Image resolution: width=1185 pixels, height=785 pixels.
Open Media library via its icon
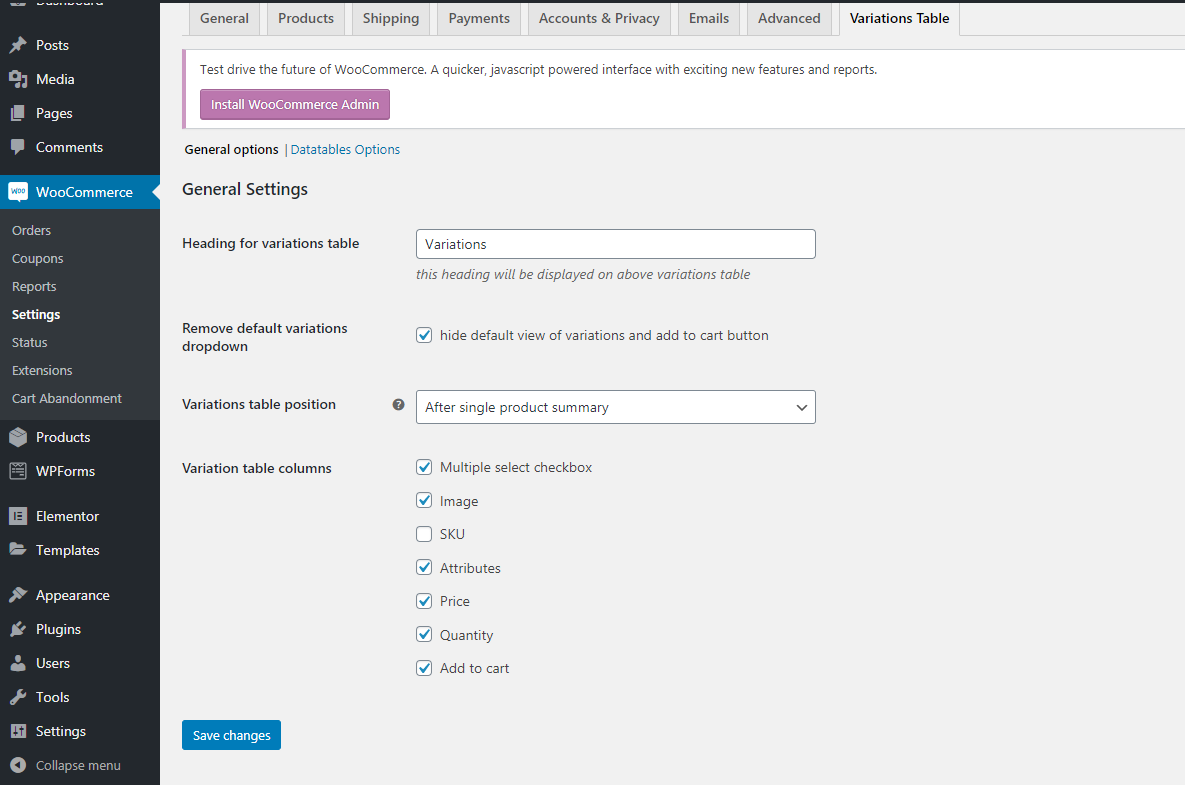click(18, 79)
